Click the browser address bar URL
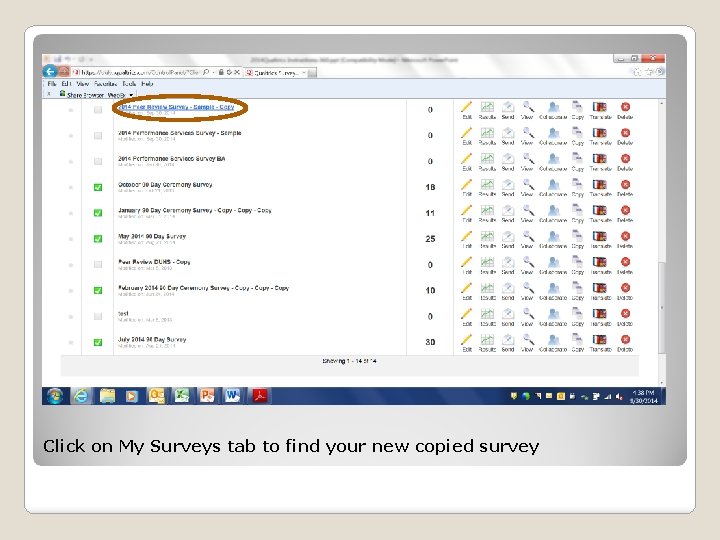The width and height of the screenshot is (720, 540). [x=140, y=72]
